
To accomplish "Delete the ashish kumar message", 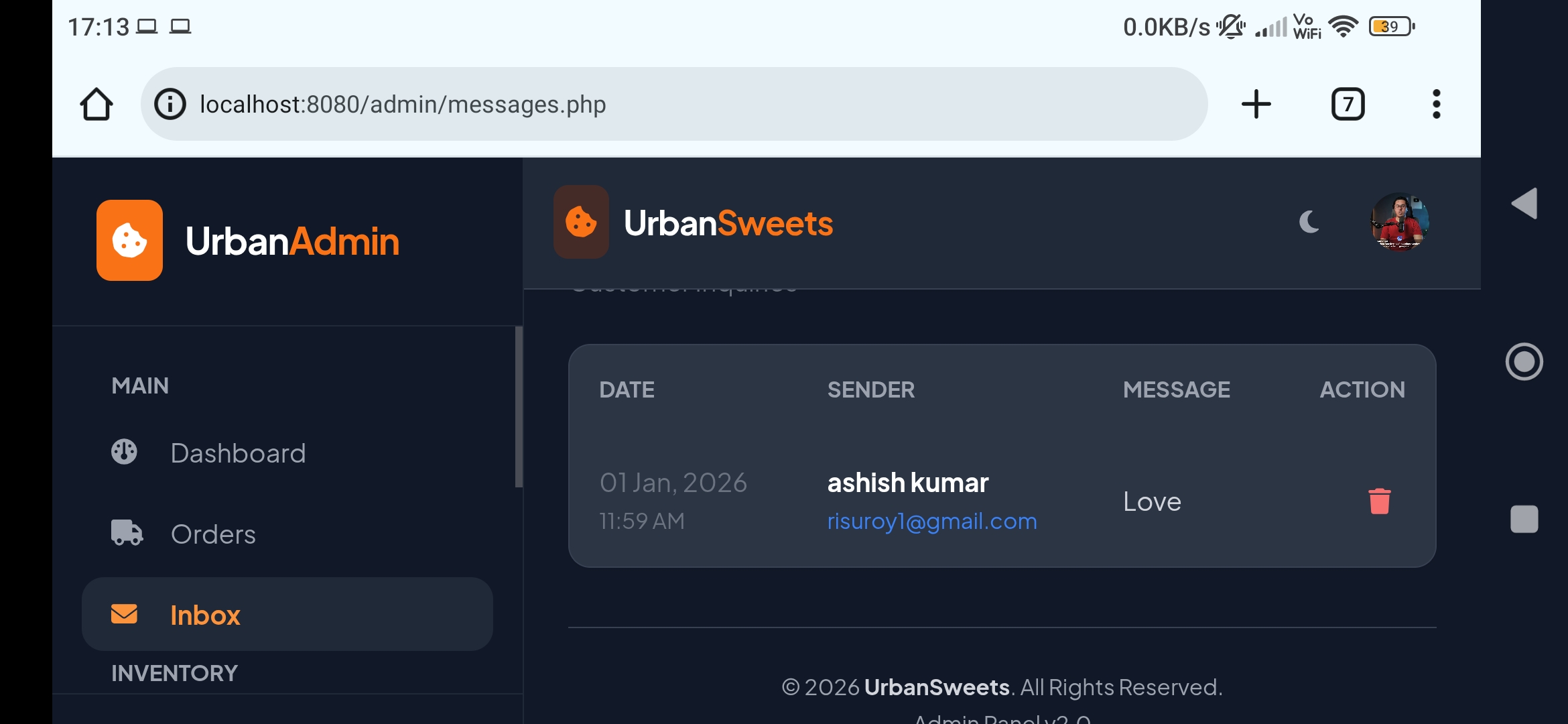I will 1379,501.
